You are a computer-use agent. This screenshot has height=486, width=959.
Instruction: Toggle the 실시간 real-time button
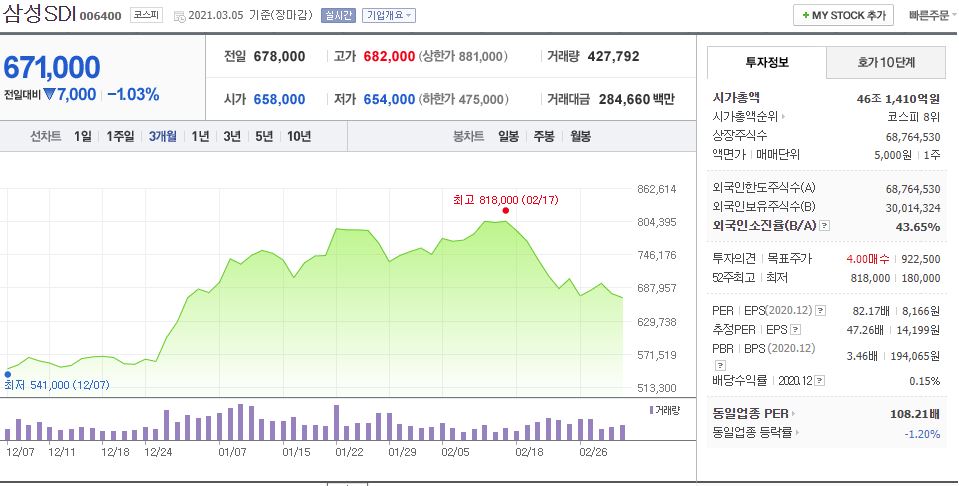coord(338,16)
